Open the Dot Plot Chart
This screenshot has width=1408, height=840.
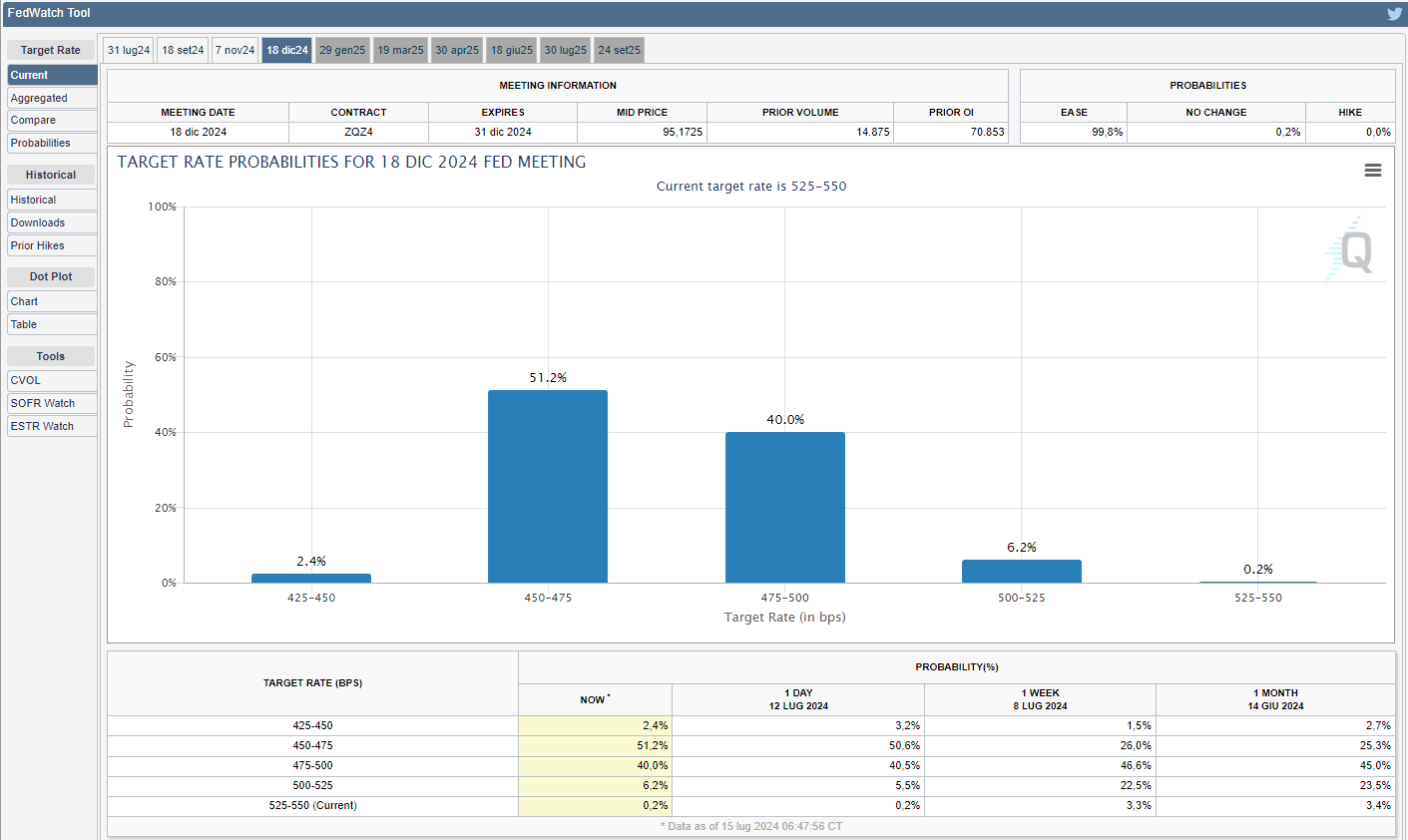(x=52, y=301)
